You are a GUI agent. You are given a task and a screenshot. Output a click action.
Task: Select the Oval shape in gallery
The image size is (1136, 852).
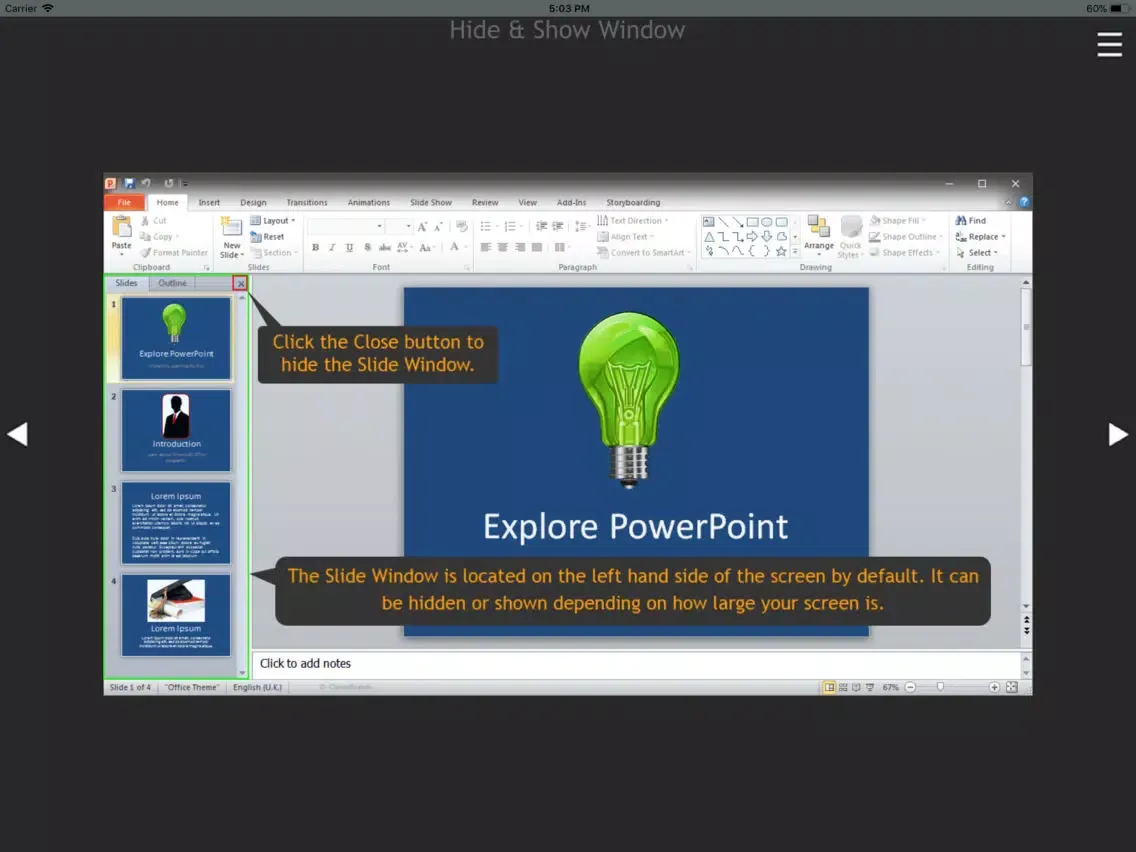click(767, 222)
